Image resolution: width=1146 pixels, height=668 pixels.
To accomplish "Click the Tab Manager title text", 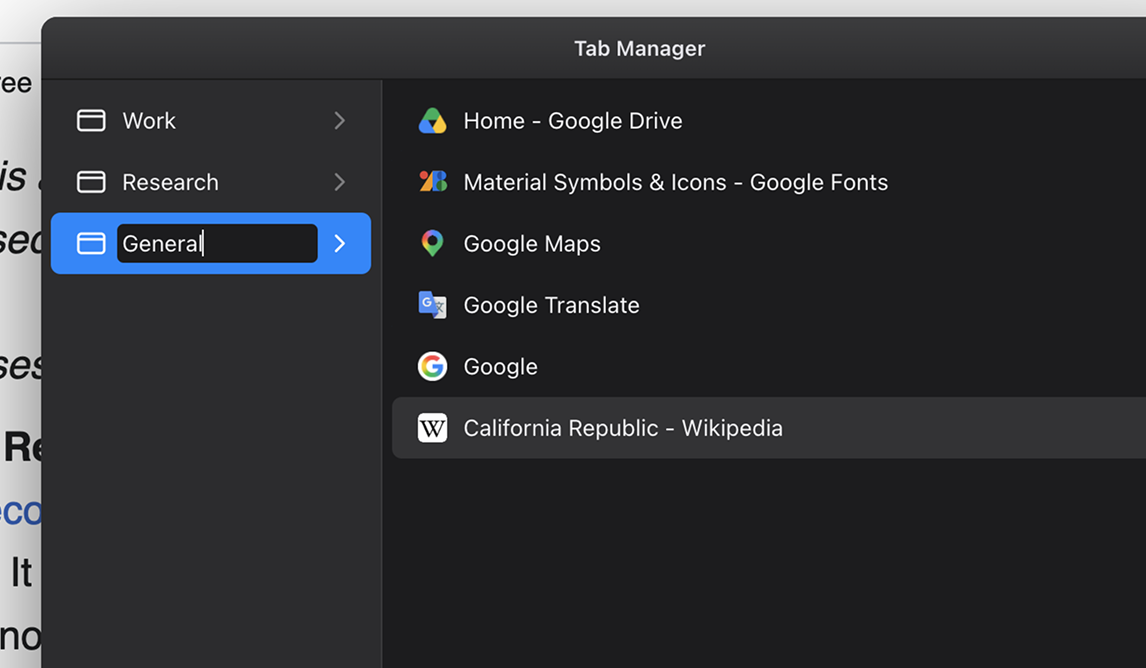I will tap(640, 48).
